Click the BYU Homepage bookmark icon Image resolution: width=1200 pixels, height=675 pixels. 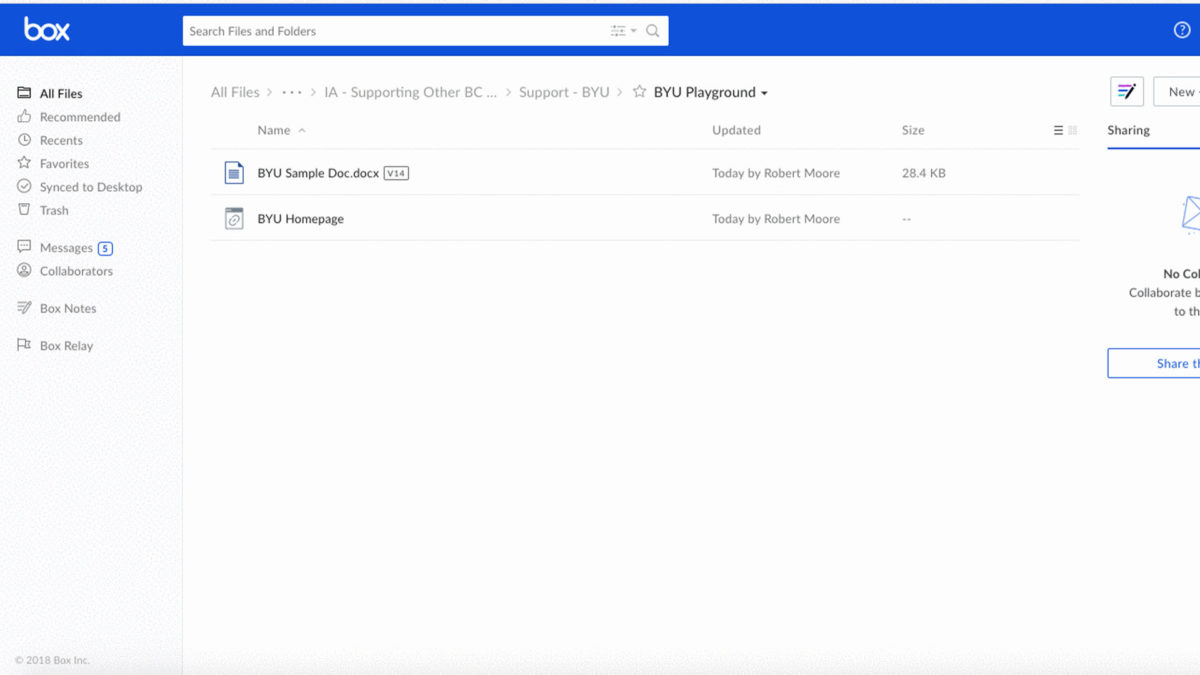234,218
